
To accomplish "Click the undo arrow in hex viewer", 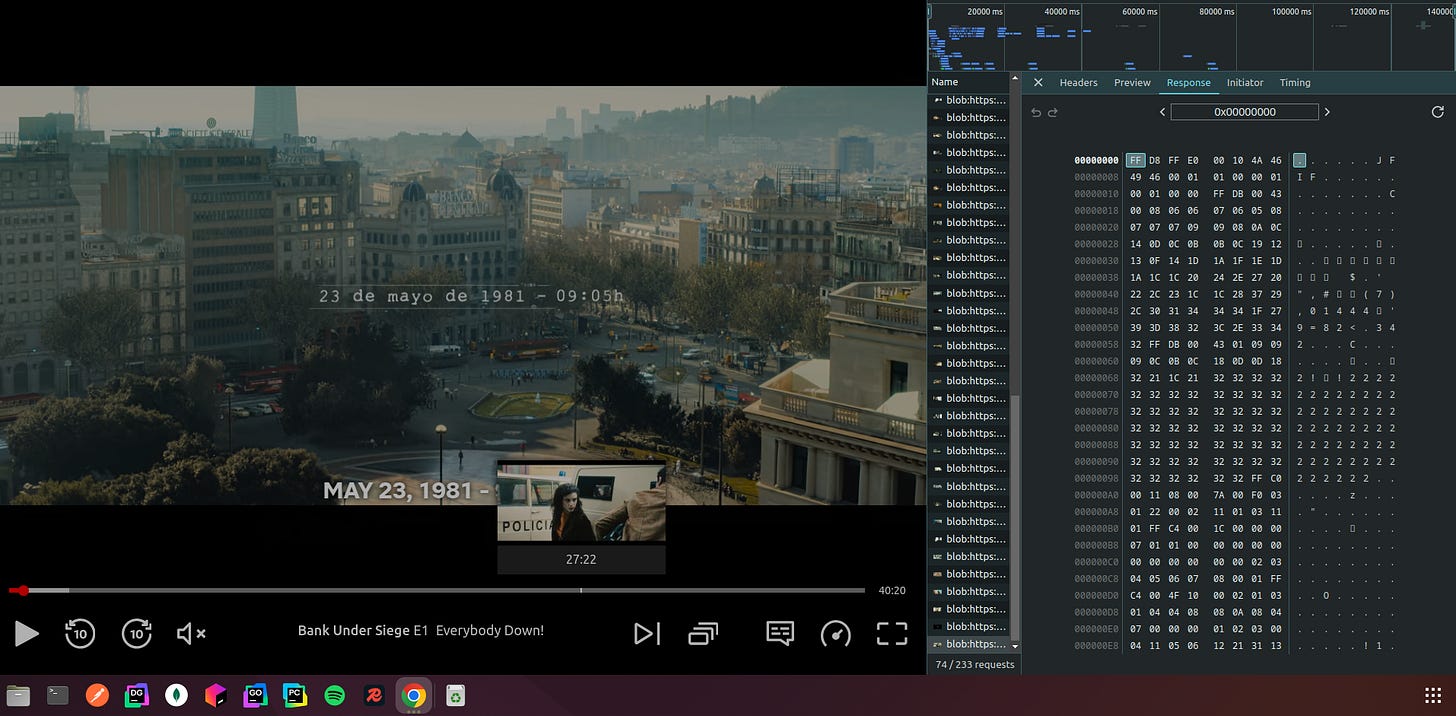I will pyautogui.click(x=1036, y=112).
